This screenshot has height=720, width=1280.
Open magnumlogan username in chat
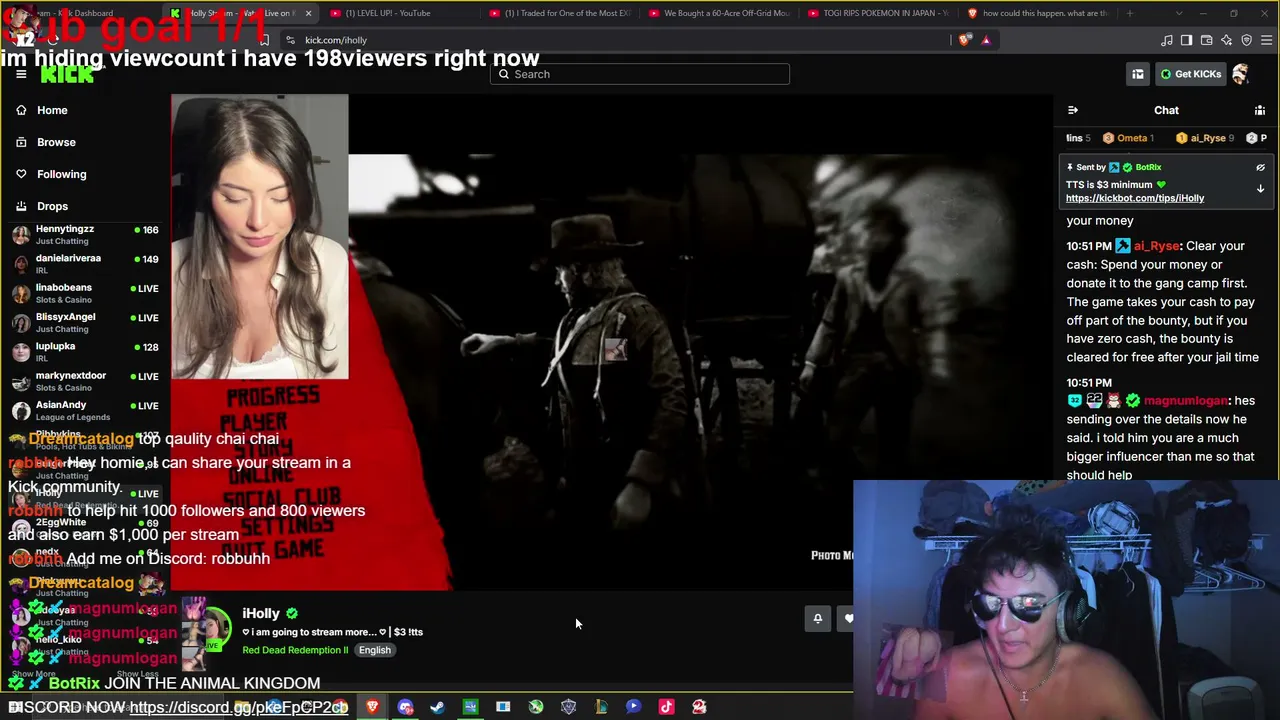coord(1187,401)
